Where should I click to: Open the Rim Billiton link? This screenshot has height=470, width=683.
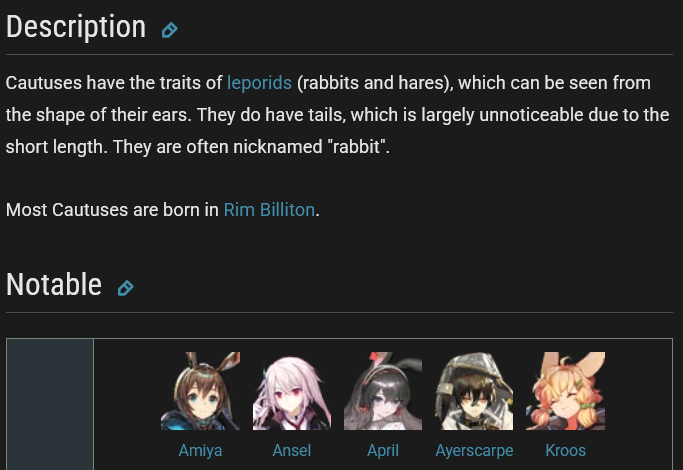pos(269,210)
